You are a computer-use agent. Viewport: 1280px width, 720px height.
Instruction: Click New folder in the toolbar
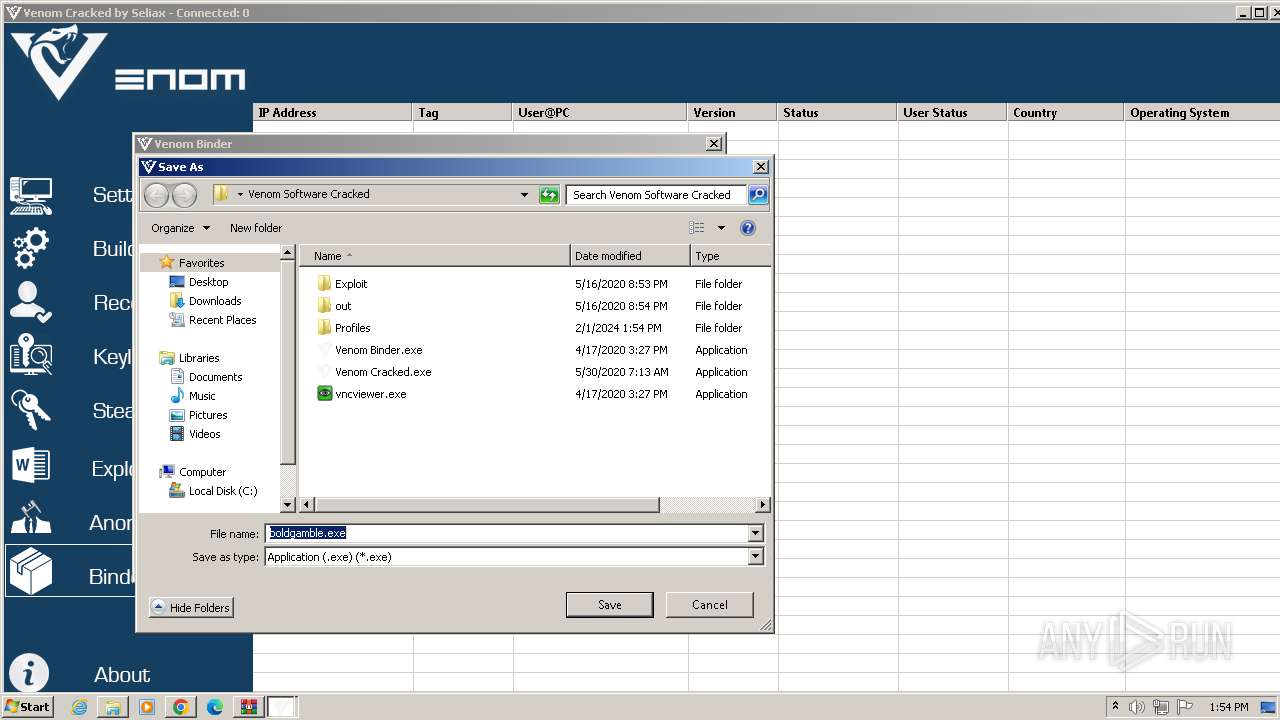[256, 228]
